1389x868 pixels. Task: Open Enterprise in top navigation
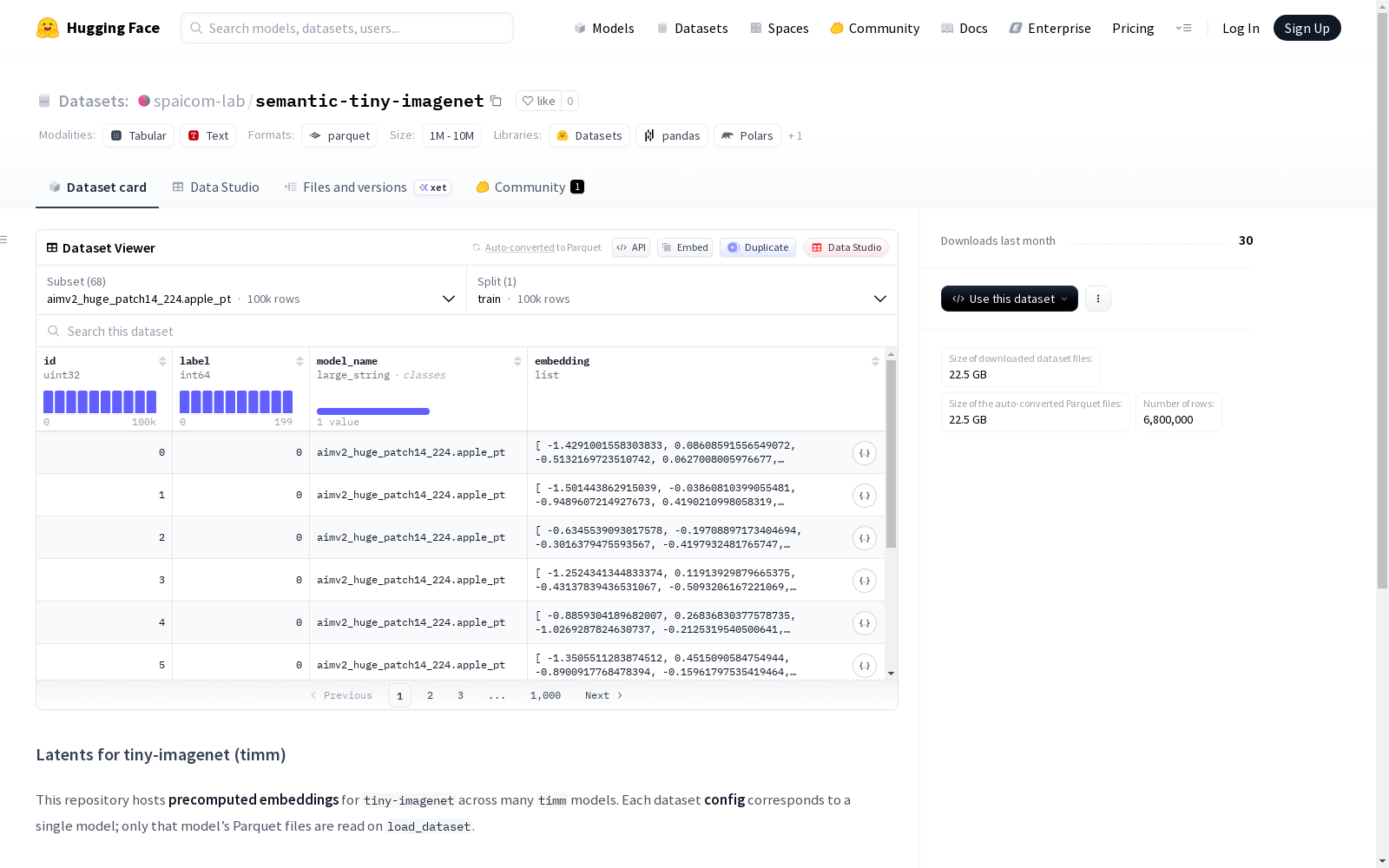1050,28
